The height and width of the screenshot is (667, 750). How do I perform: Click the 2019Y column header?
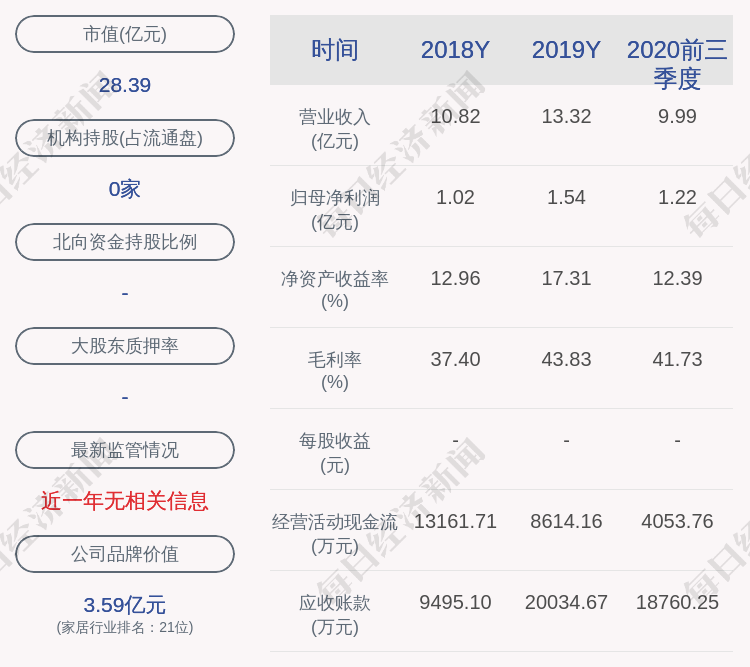point(566,50)
